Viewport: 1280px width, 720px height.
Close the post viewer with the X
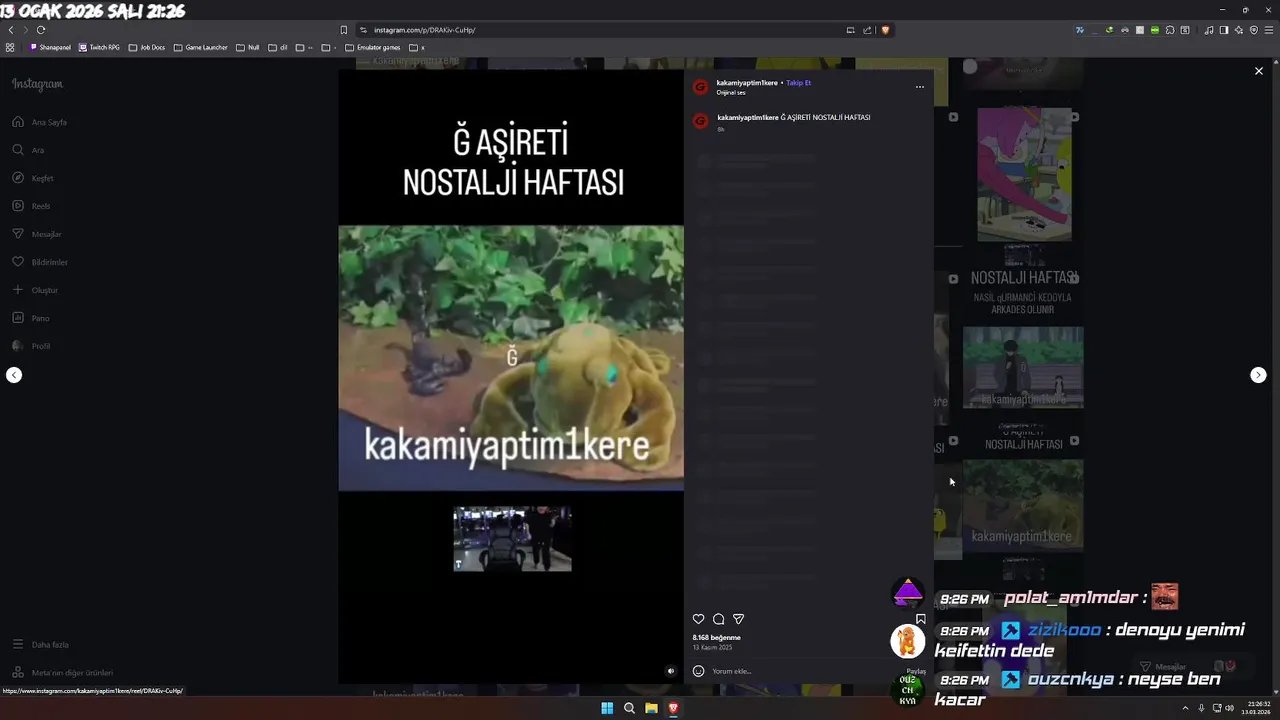click(1258, 71)
